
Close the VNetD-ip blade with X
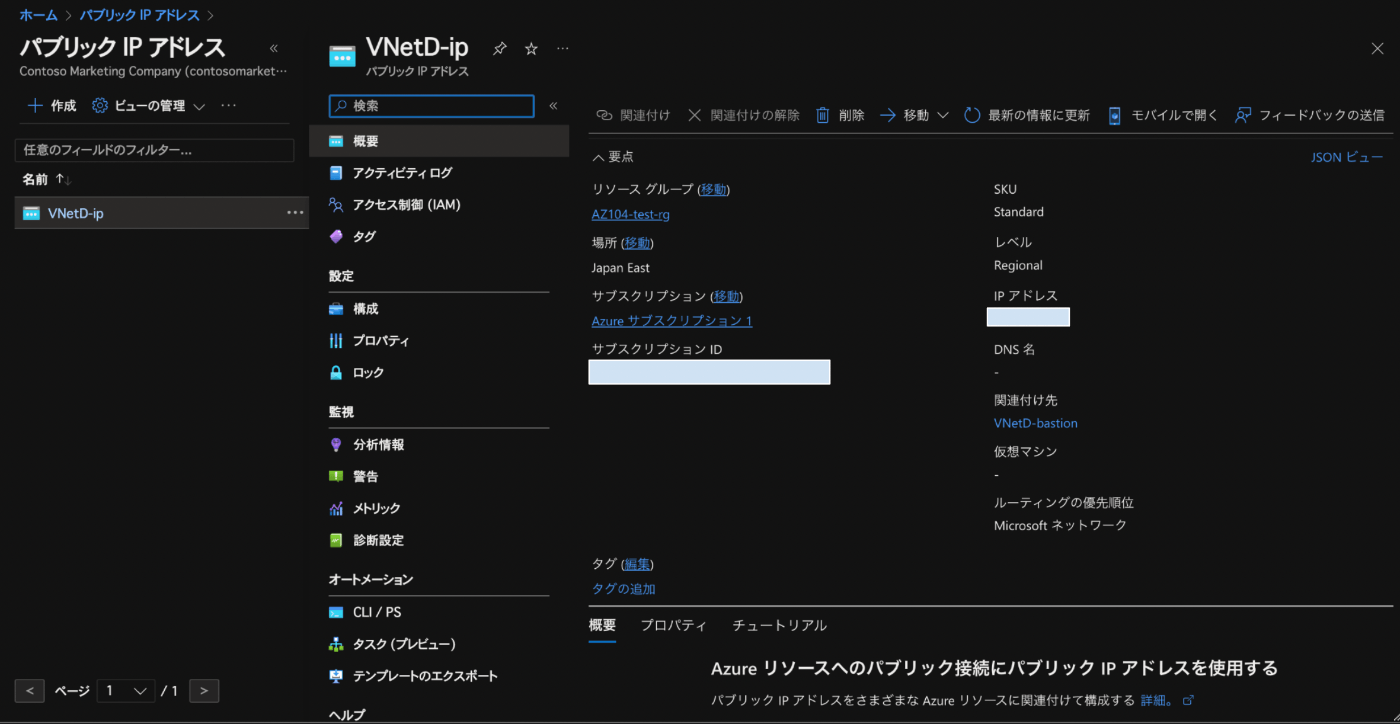(1377, 48)
